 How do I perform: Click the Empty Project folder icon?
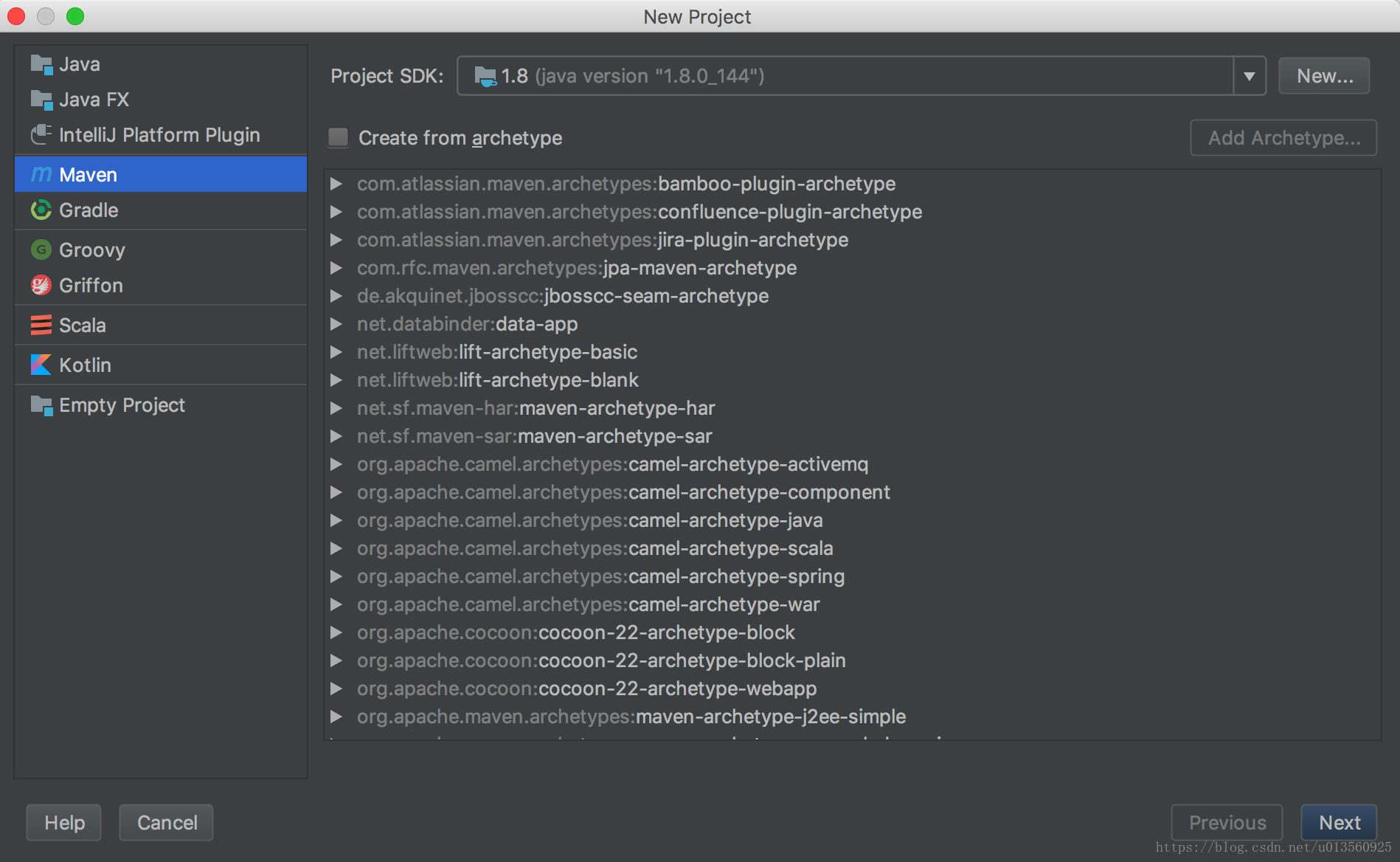point(41,405)
